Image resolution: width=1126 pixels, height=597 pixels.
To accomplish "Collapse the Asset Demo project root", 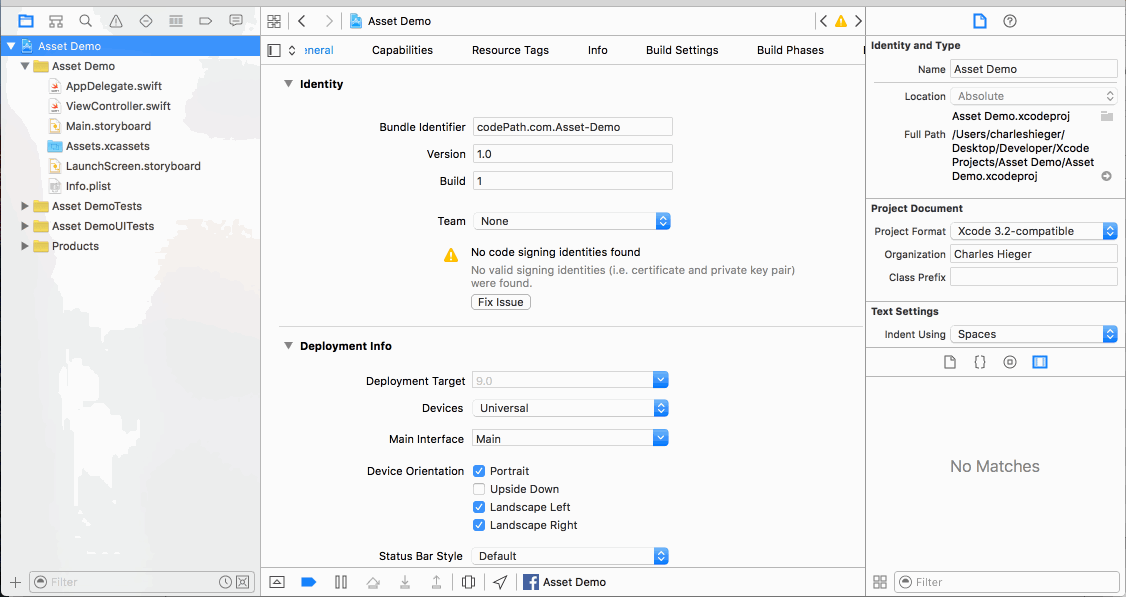I will click(11, 46).
